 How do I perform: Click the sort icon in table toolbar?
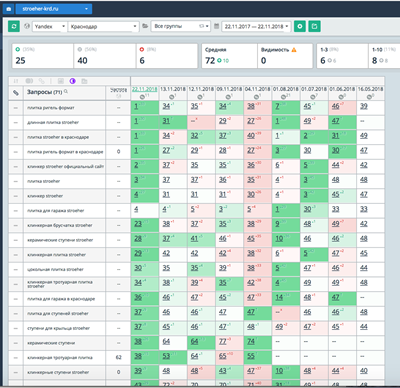(15, 81)
